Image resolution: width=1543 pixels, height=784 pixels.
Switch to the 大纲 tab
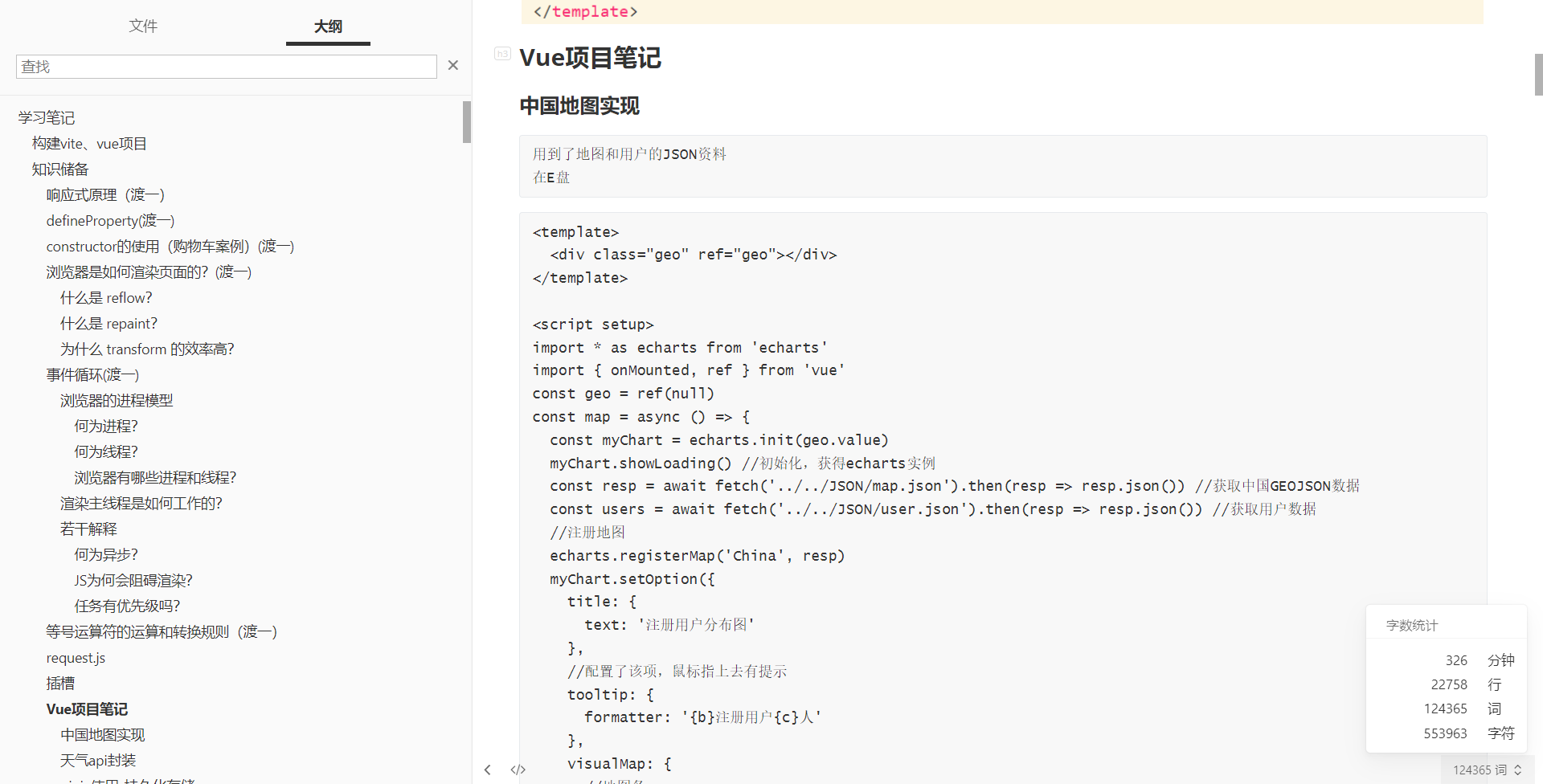(x=328, y=26)
